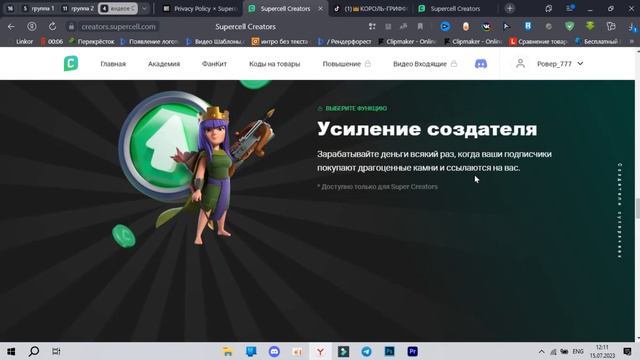Click the address bar padlock icon

(x=71, y=27)
